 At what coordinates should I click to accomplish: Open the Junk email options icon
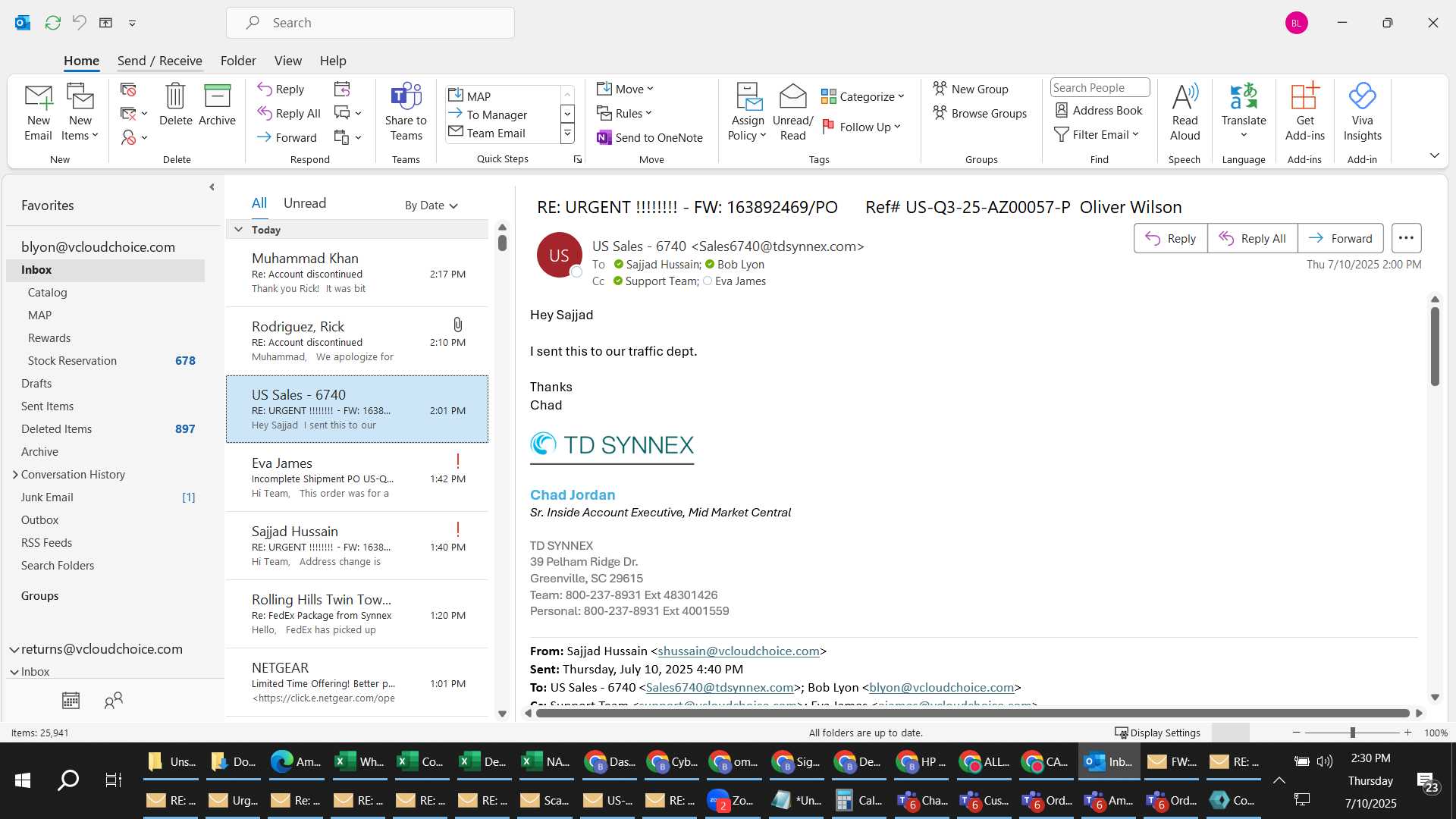pos(133,137)
